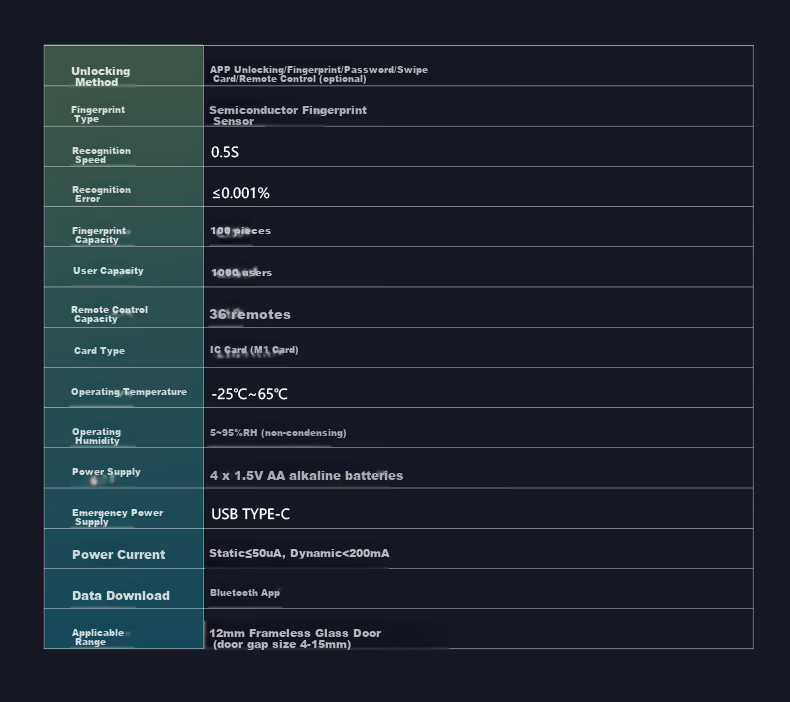Select the '1000 users' value

click(x=241, y=273)
